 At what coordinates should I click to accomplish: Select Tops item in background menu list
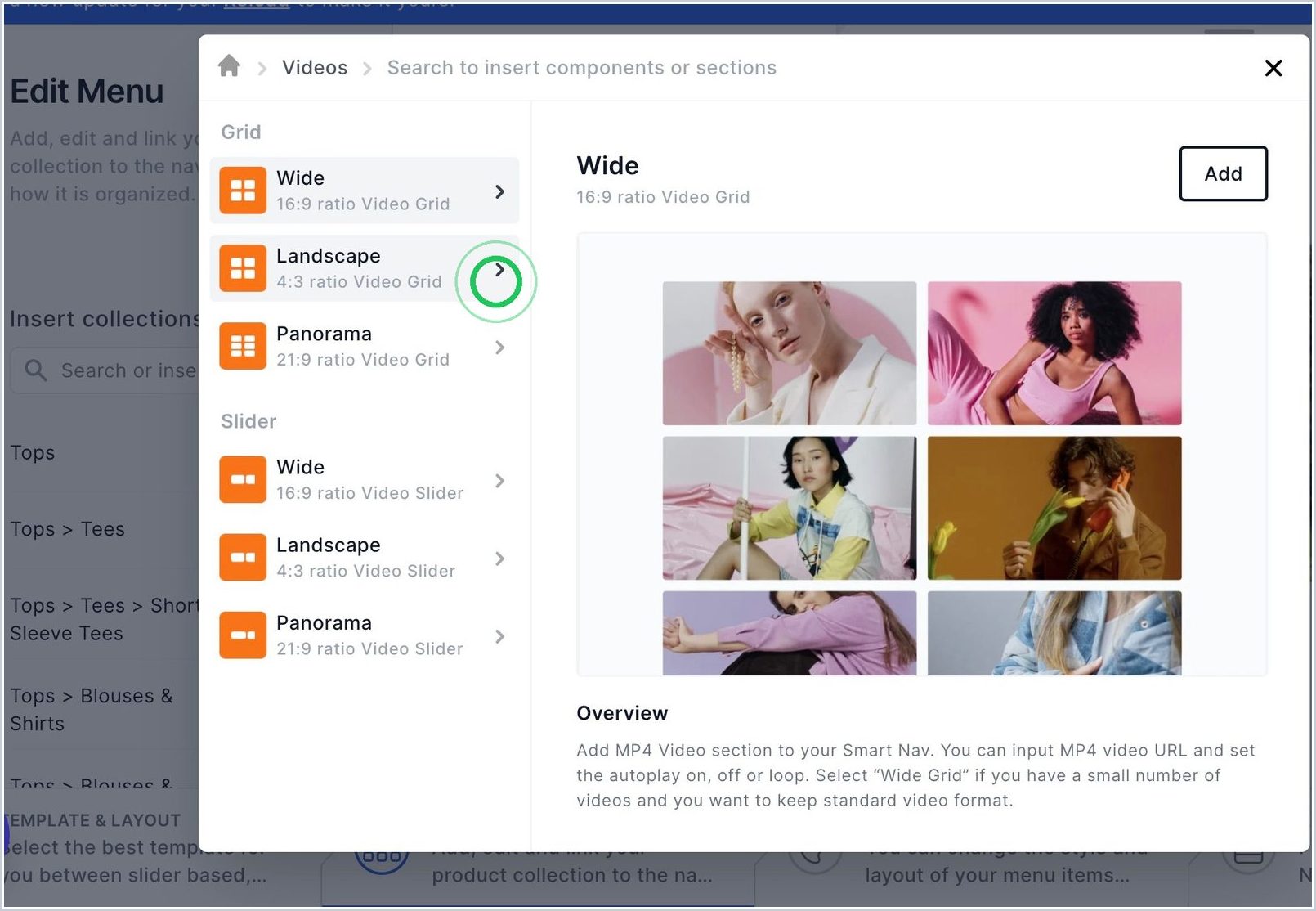coord(33,452)
